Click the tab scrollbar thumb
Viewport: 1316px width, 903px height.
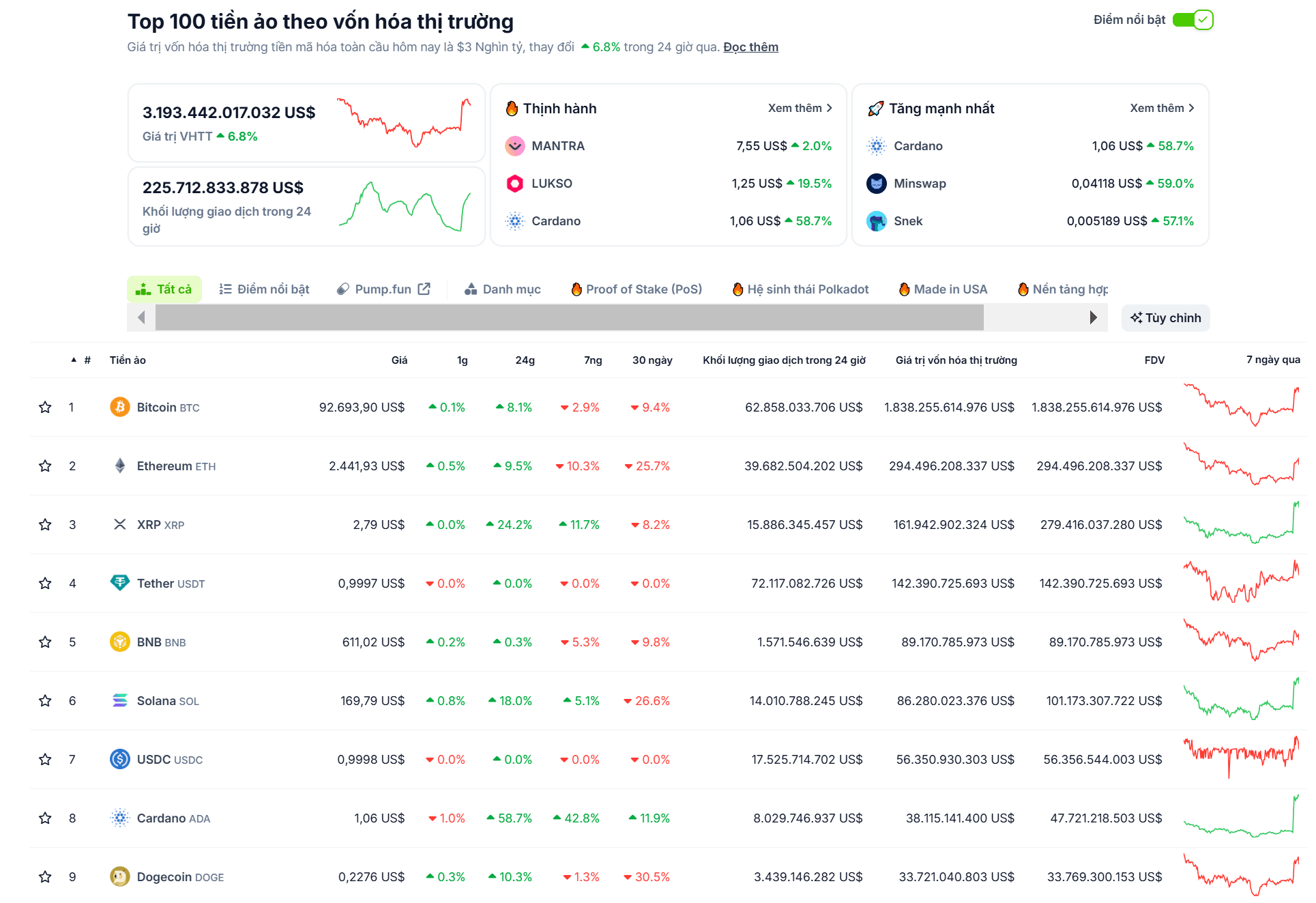570,318
